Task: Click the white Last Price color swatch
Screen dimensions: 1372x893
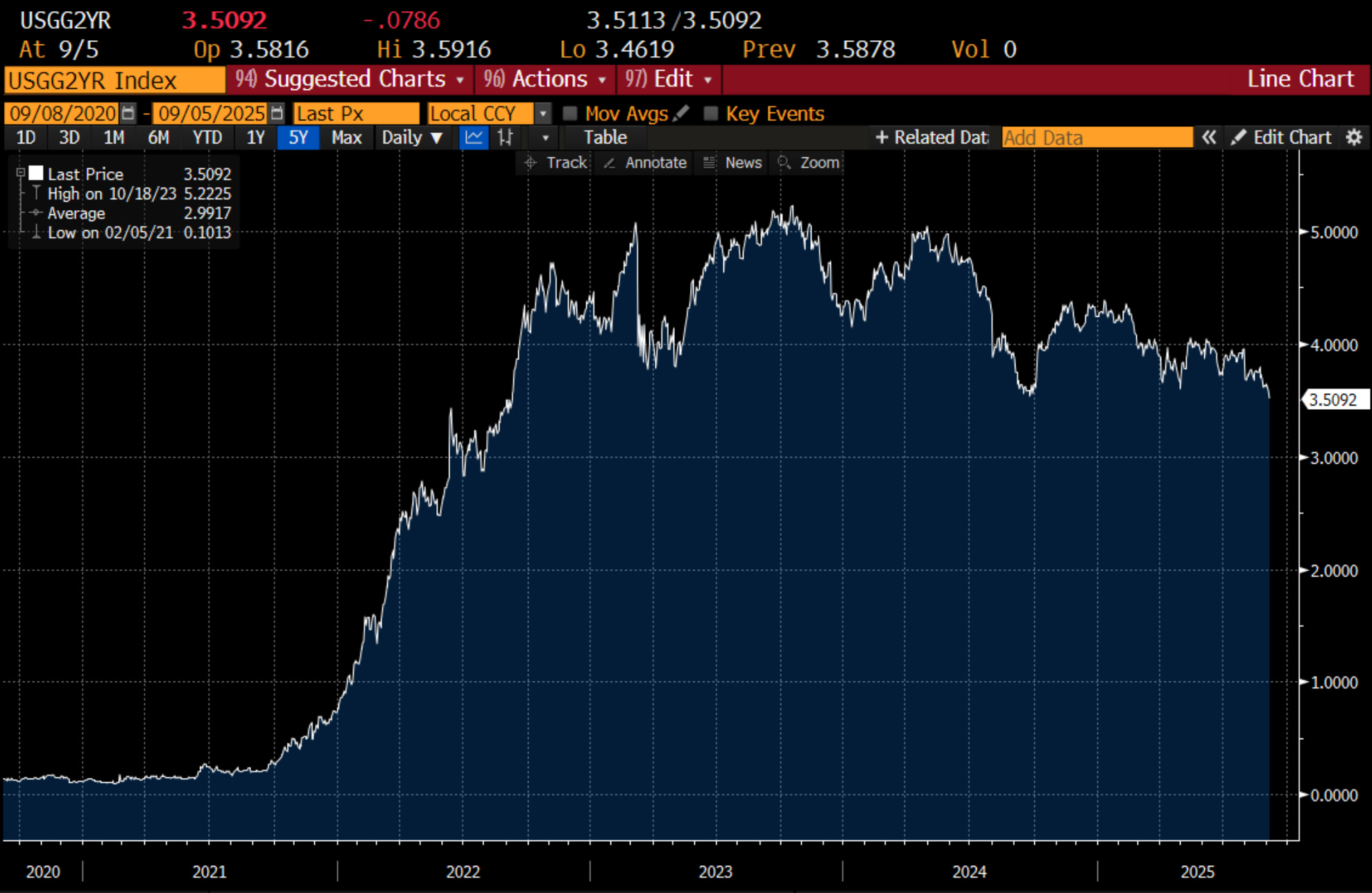Action: tap(36, 173)
